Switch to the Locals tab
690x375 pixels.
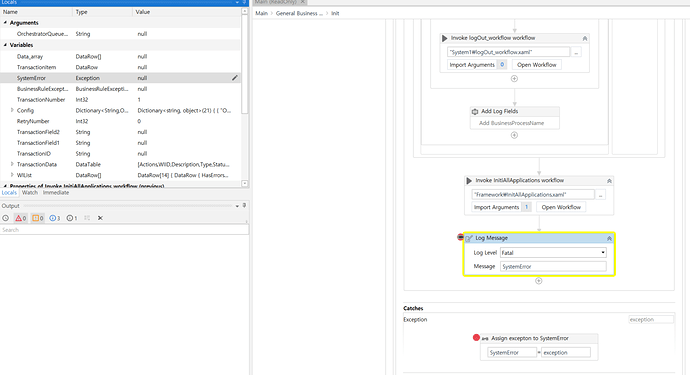pyautogui.click(x=9, y=192)
